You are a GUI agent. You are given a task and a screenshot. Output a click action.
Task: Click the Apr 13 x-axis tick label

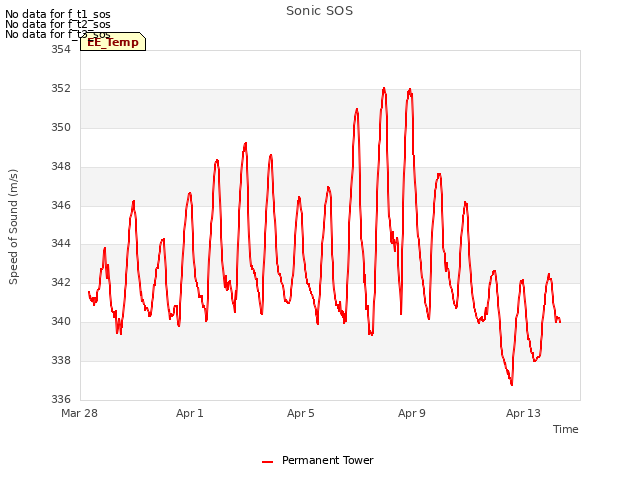click(x=523, y=413)
